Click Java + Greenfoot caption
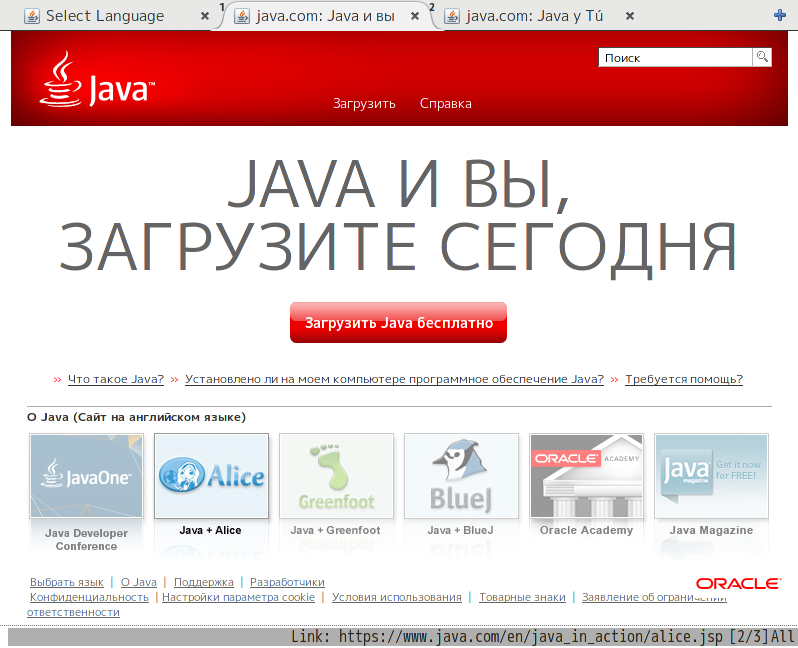The height and width of the screenshot is (648, 798). click(335, 530)
